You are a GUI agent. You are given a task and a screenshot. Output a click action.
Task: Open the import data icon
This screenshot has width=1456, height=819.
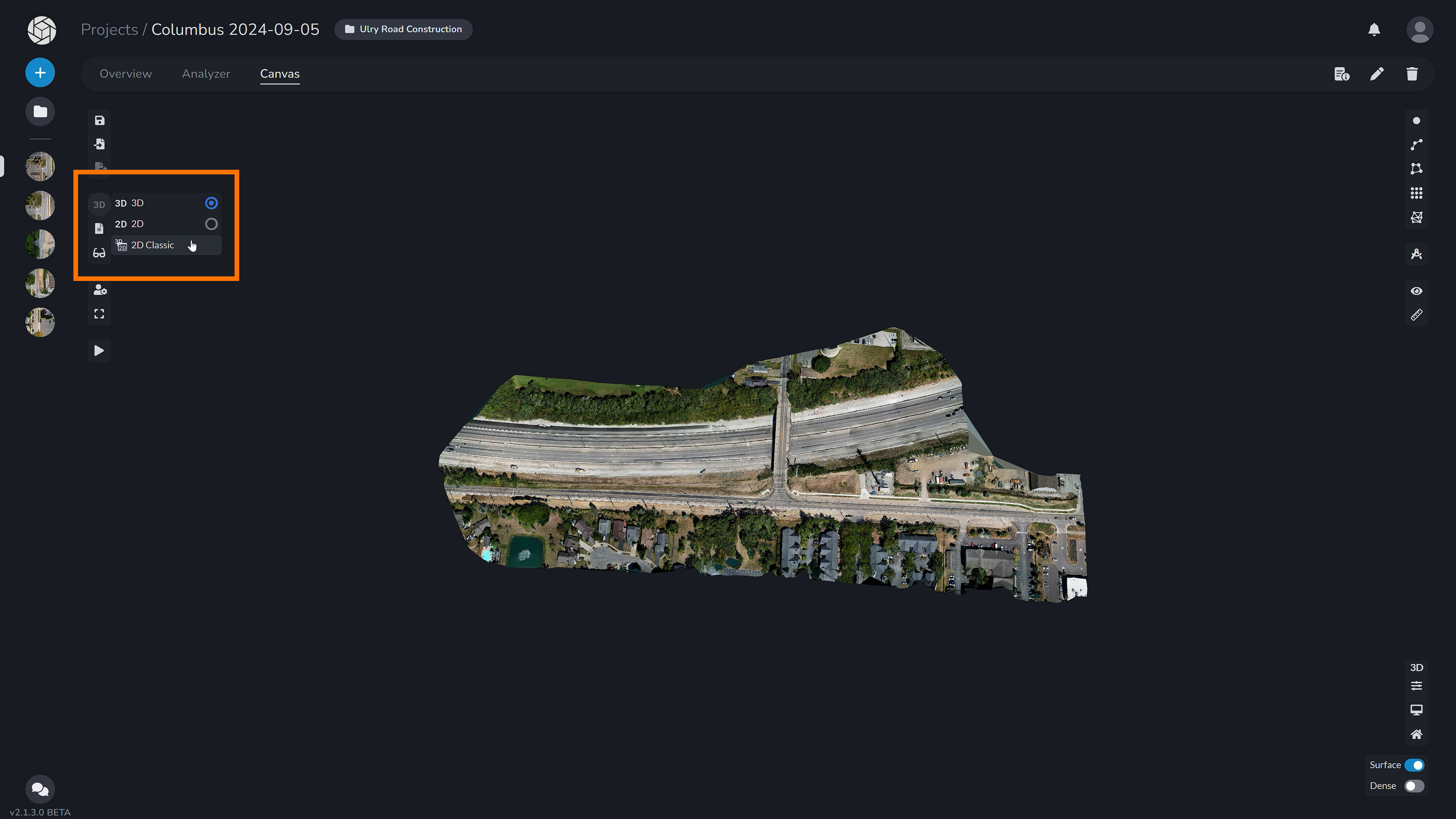(x=99, y=144)
